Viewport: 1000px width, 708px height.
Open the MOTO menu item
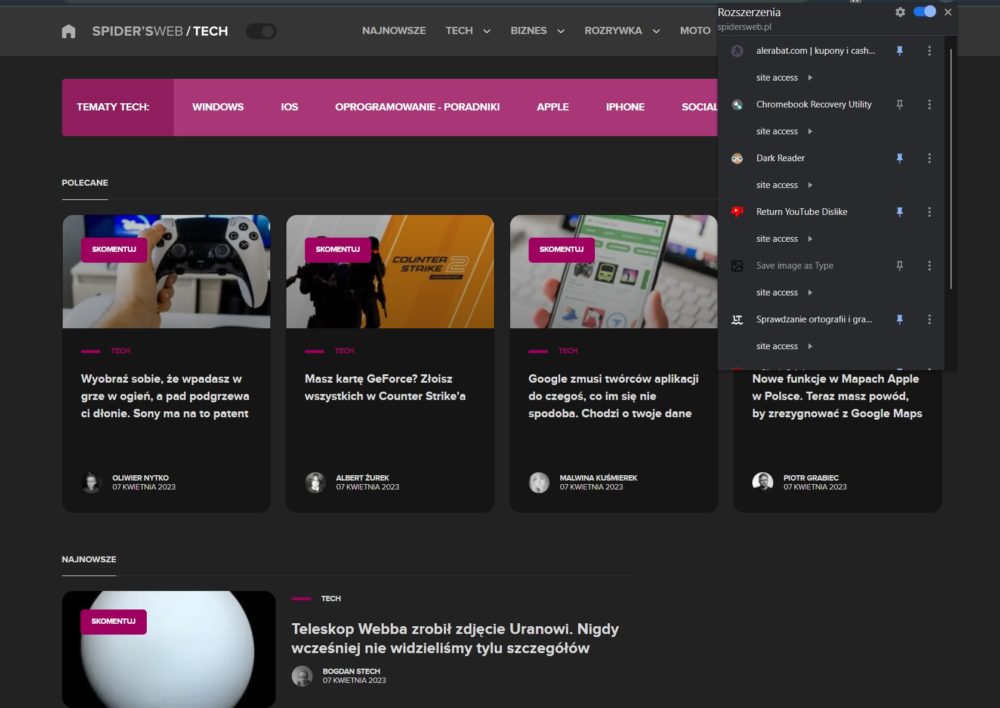tap(695, 31)
